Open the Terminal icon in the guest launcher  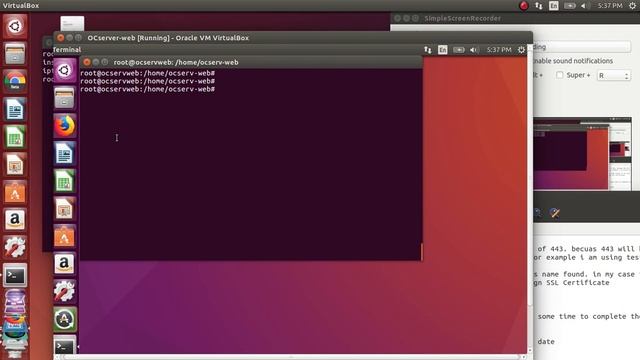pos(64,346)
